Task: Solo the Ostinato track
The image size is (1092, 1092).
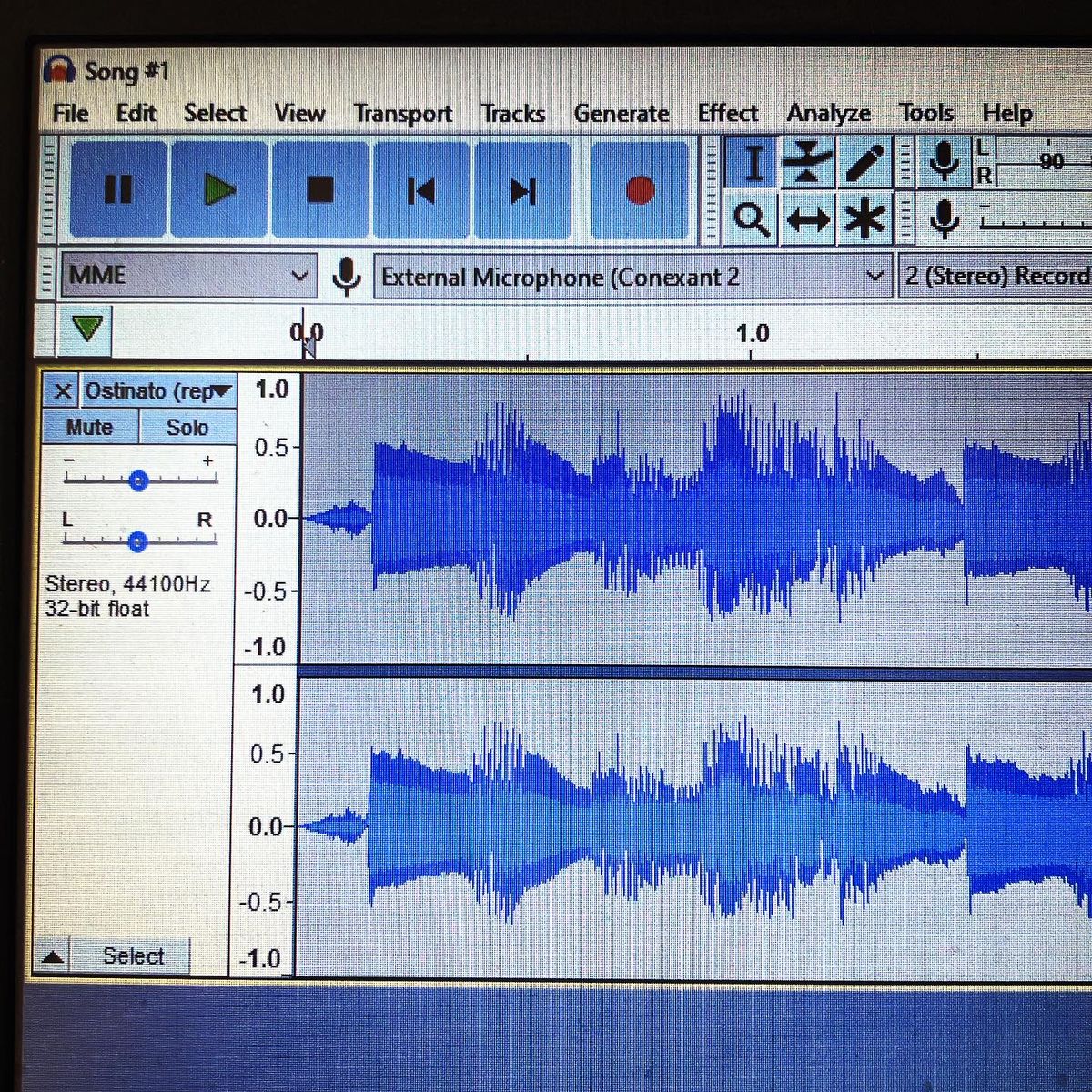Action: pyautogui.click(x=187, y=427)
